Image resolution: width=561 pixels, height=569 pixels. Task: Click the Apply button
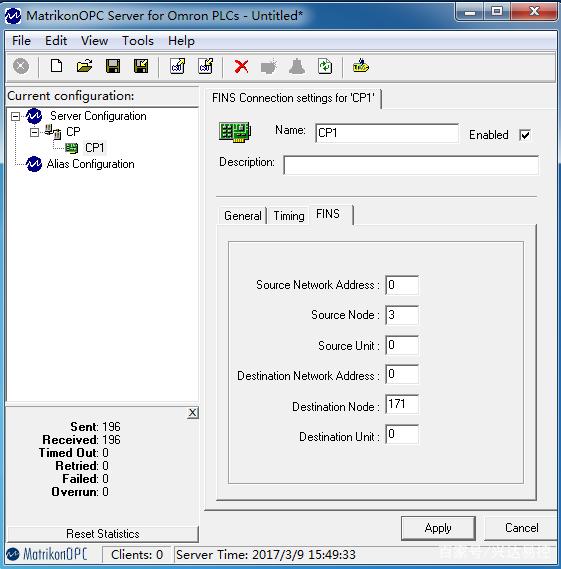coord(438,528)
